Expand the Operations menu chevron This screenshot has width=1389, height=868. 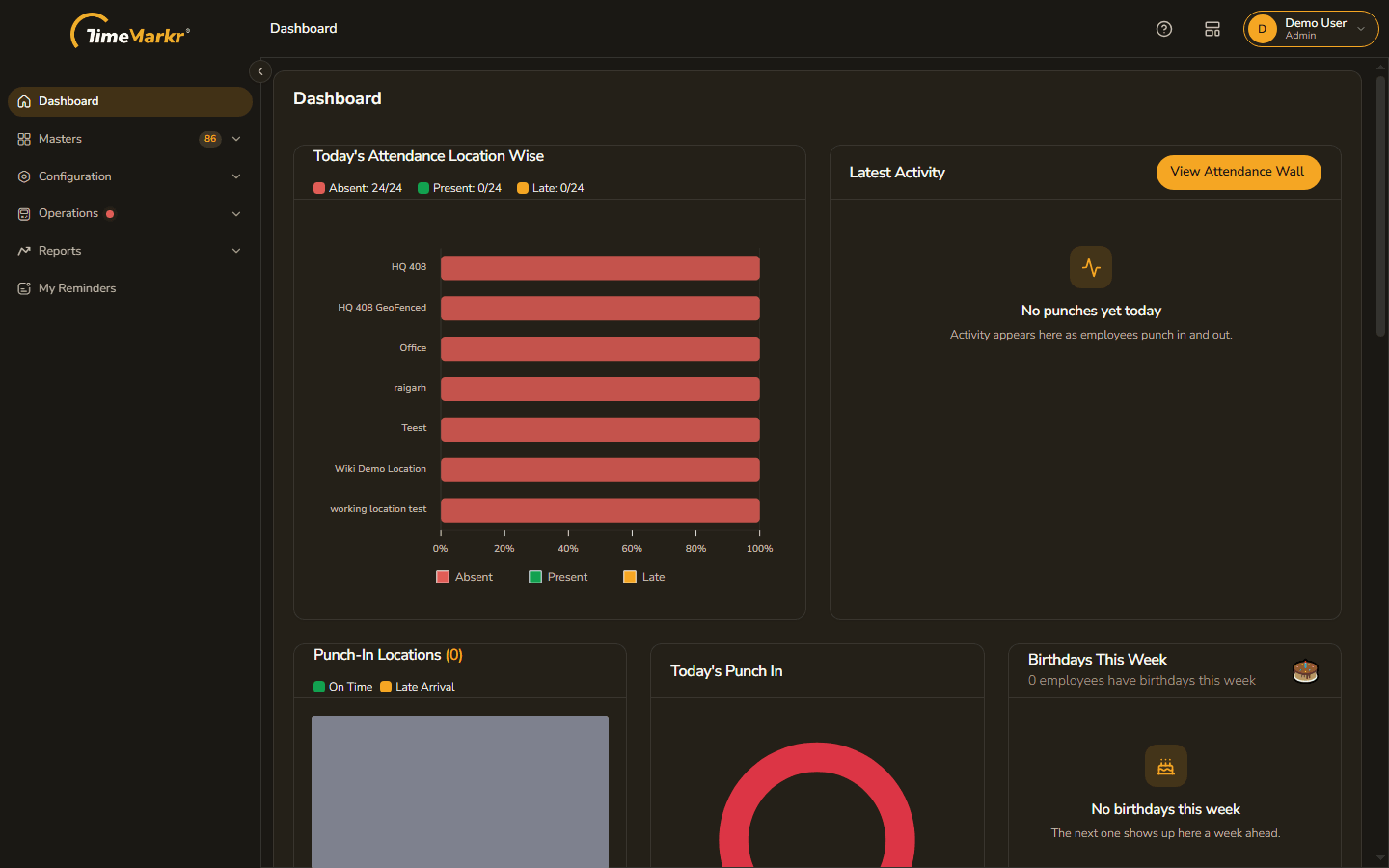tap(236, 214)
